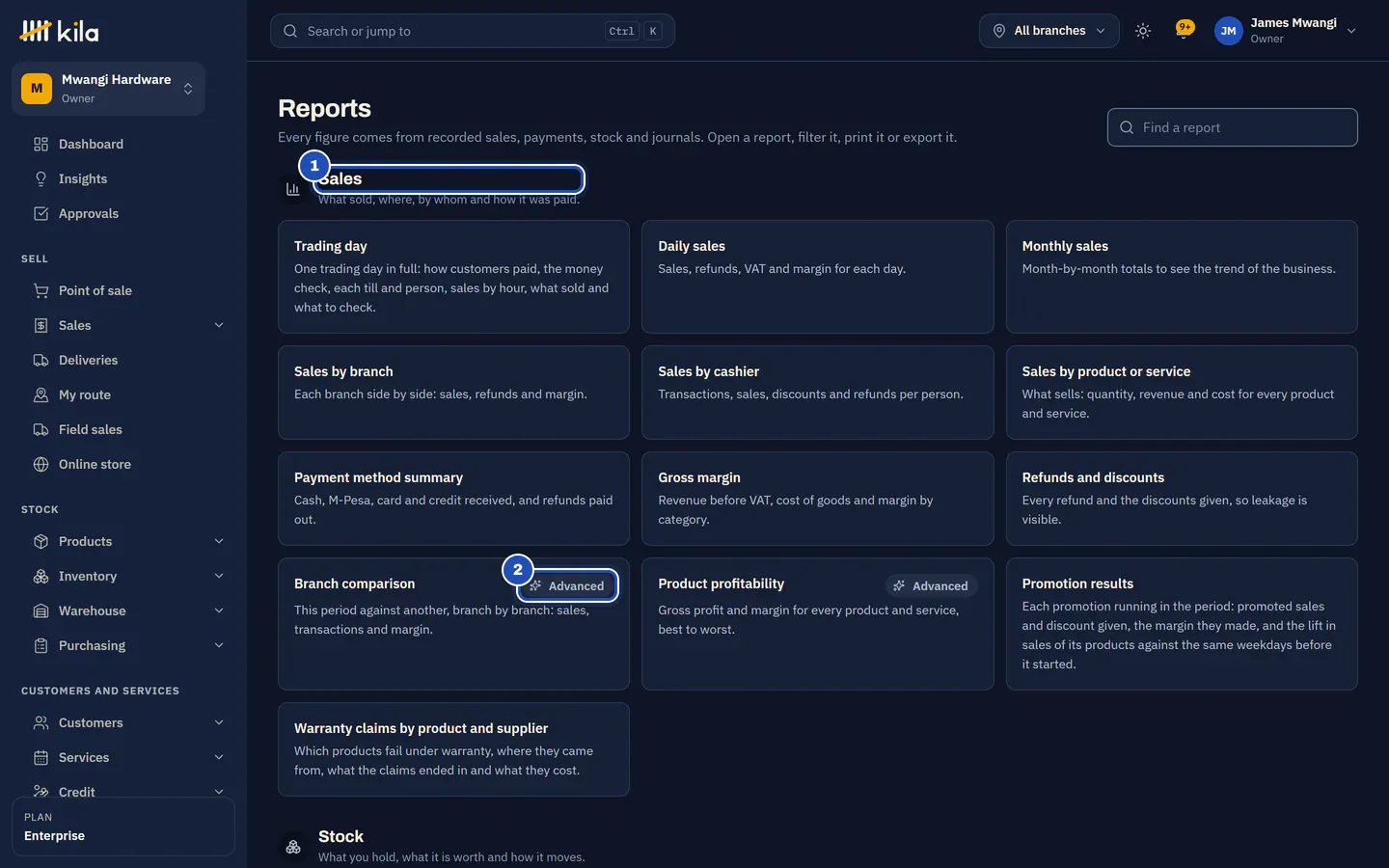Open the Mwangi Hardware business switcher

click(108, 89)
